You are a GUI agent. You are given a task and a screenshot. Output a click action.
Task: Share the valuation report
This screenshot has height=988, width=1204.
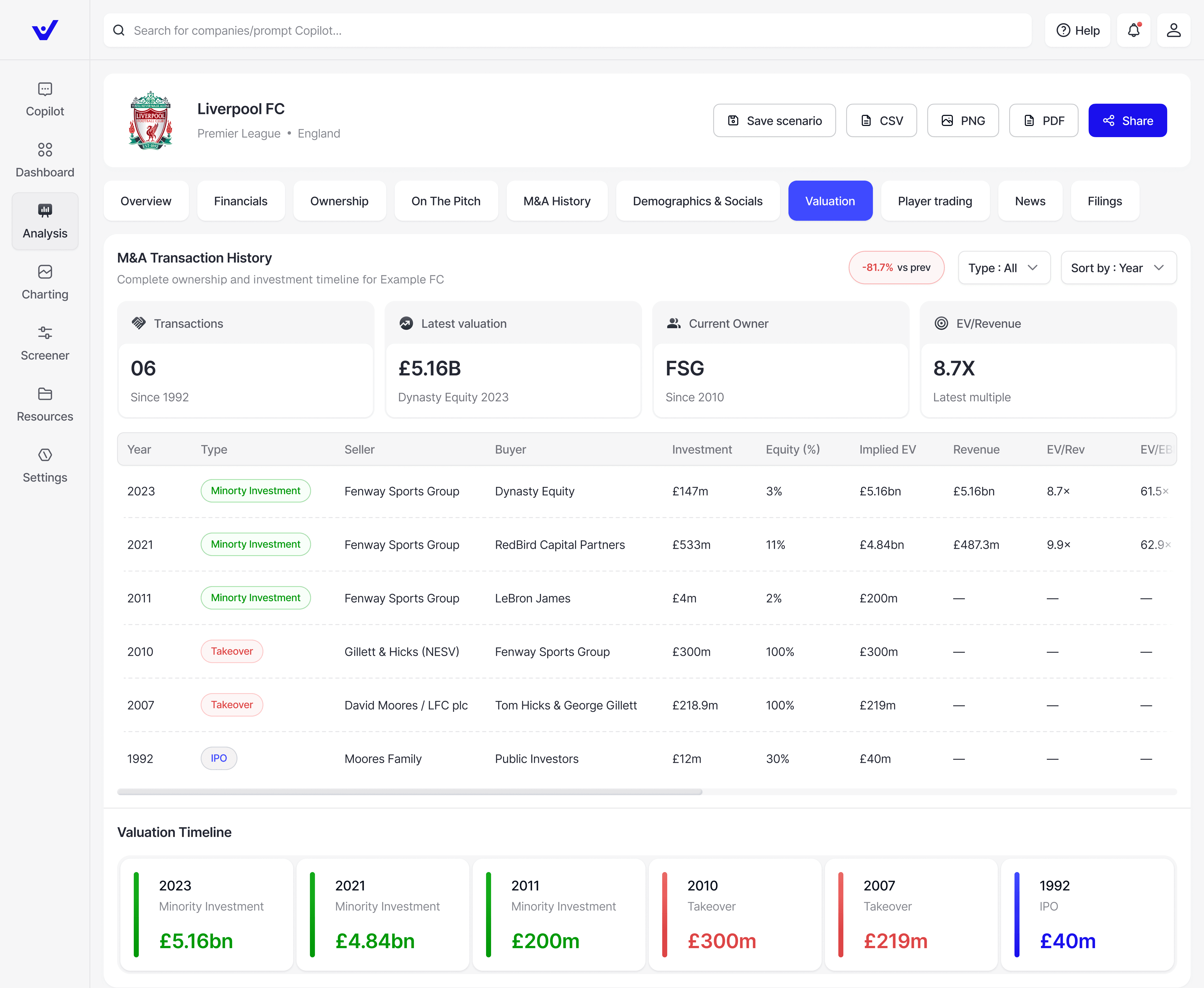[x=1128, y=120]
